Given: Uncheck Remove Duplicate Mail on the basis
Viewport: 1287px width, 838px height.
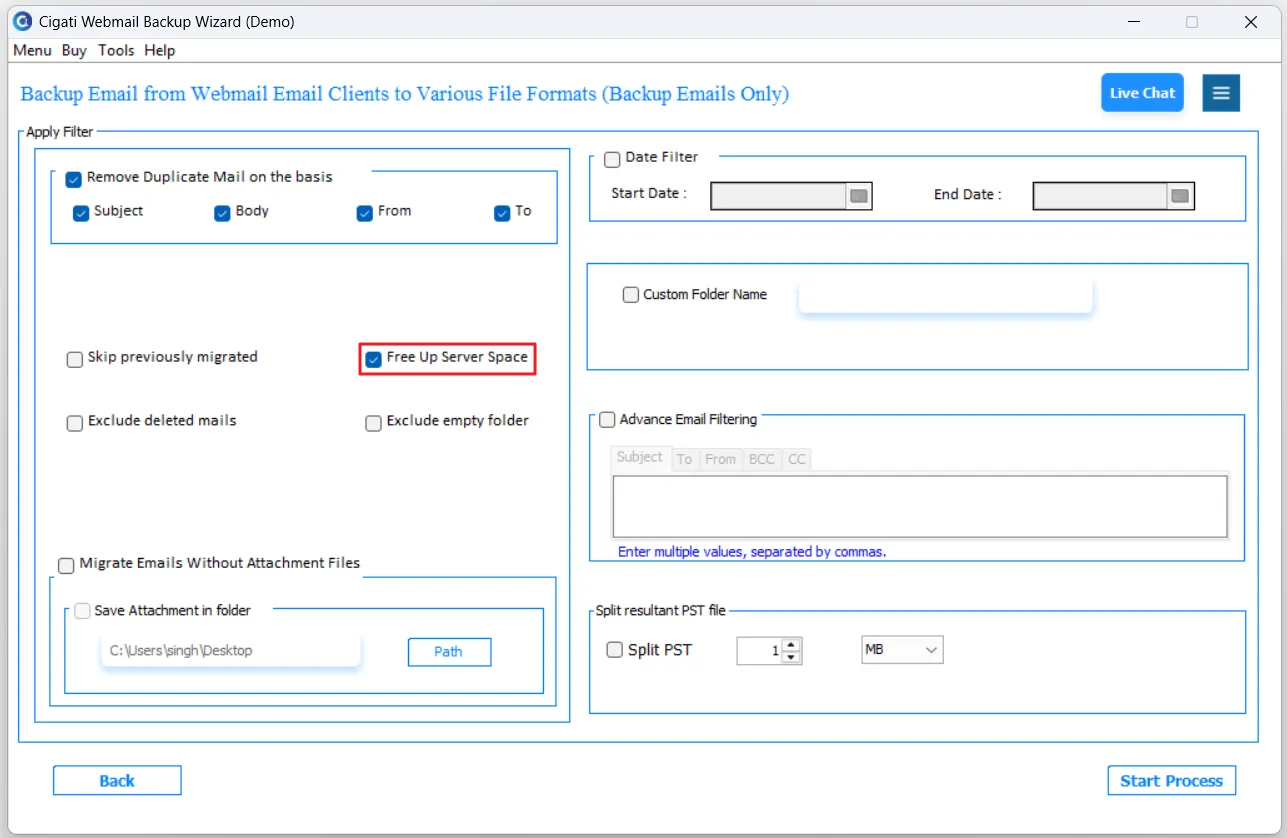Looking at the screenshot, I should point(73,180).
